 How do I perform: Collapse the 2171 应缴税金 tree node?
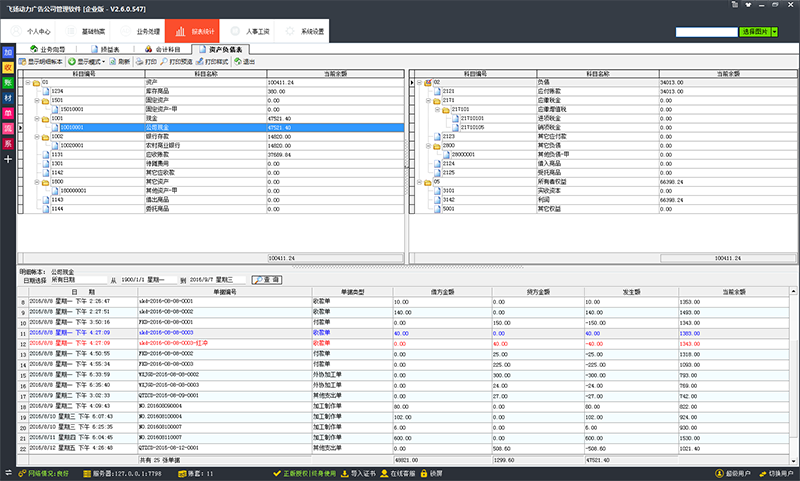(428, 101)
